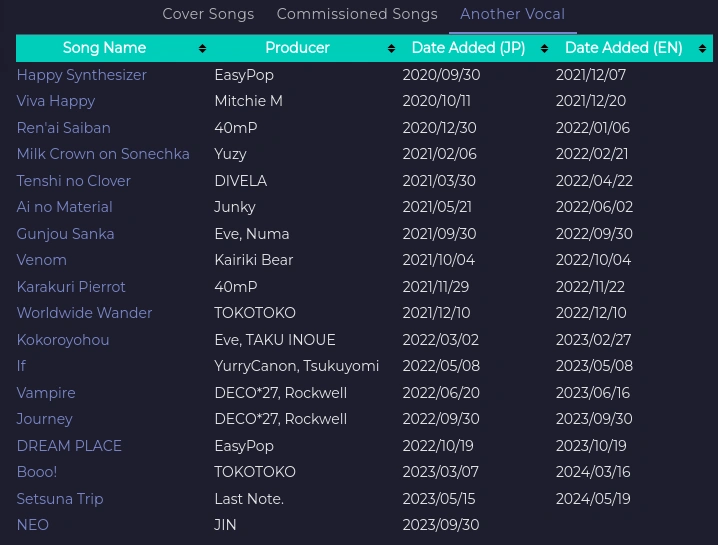Sort the table by Producer header
Viewport: 718px width, 545px height.
coord(297,48)
